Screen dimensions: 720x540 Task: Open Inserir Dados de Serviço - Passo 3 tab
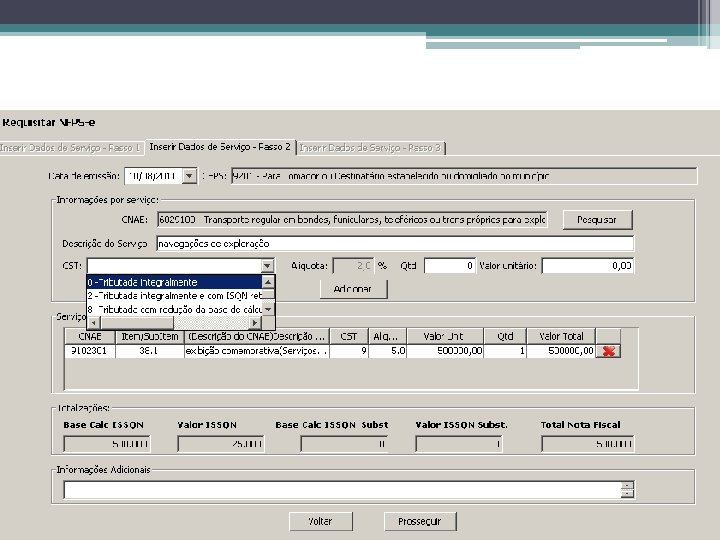(x=370, y=148)
